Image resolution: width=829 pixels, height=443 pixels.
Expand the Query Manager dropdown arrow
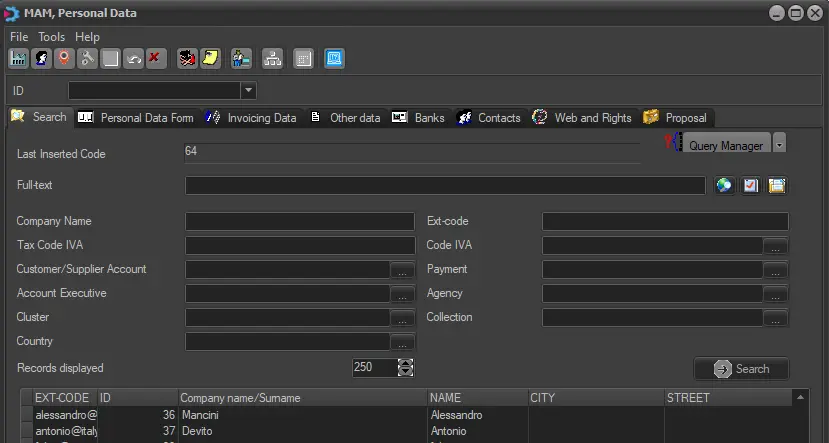click(780, 144)
